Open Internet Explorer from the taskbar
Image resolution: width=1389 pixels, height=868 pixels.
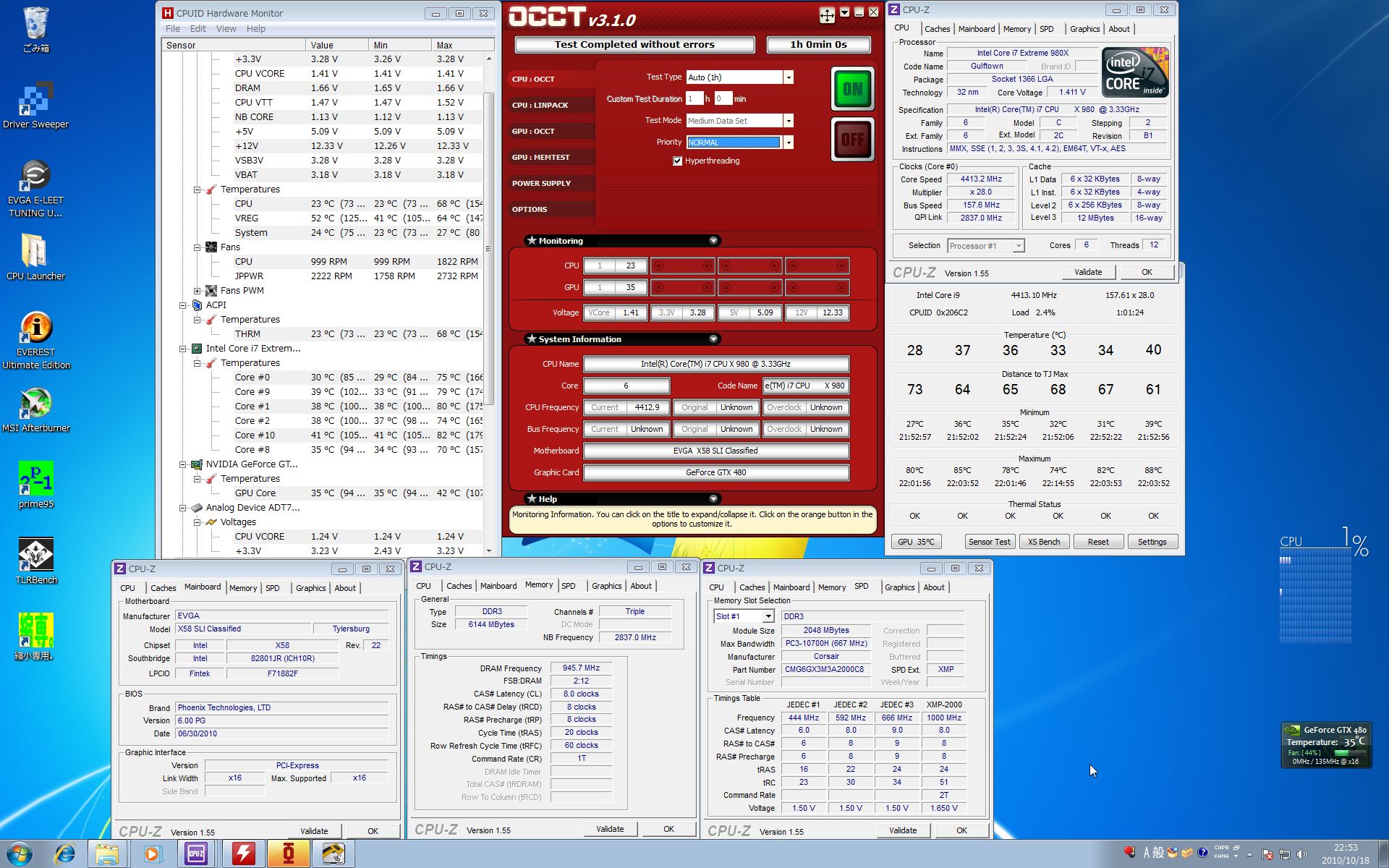(x=64, y=854)
